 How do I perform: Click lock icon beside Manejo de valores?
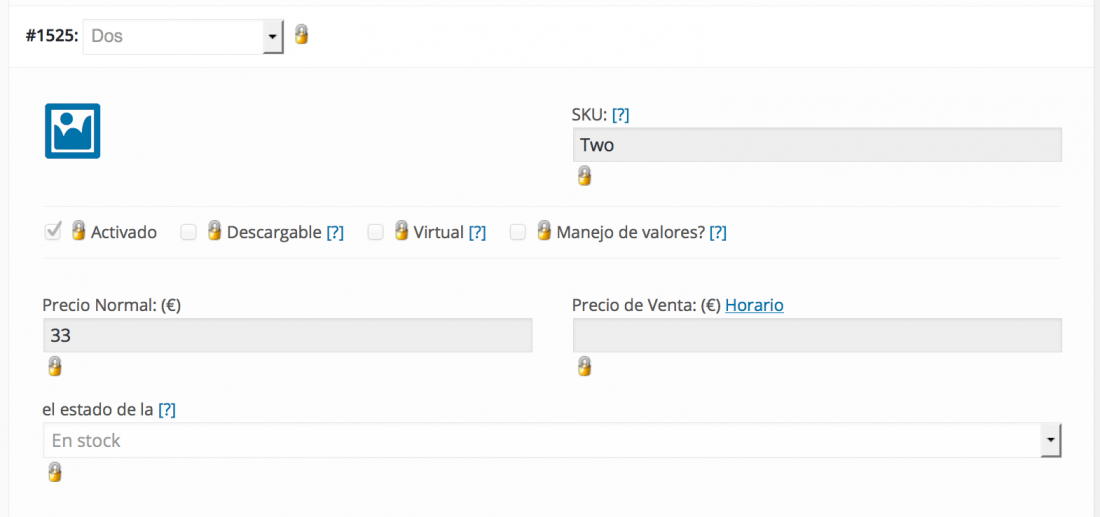pyautogui.click(x=544, y=231)
